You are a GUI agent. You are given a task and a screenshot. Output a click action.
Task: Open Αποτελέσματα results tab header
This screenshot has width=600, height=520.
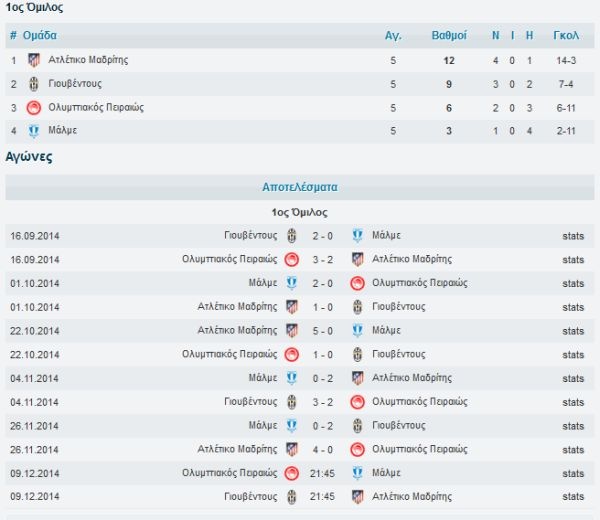pyautogui.click(x=300, y=187)
